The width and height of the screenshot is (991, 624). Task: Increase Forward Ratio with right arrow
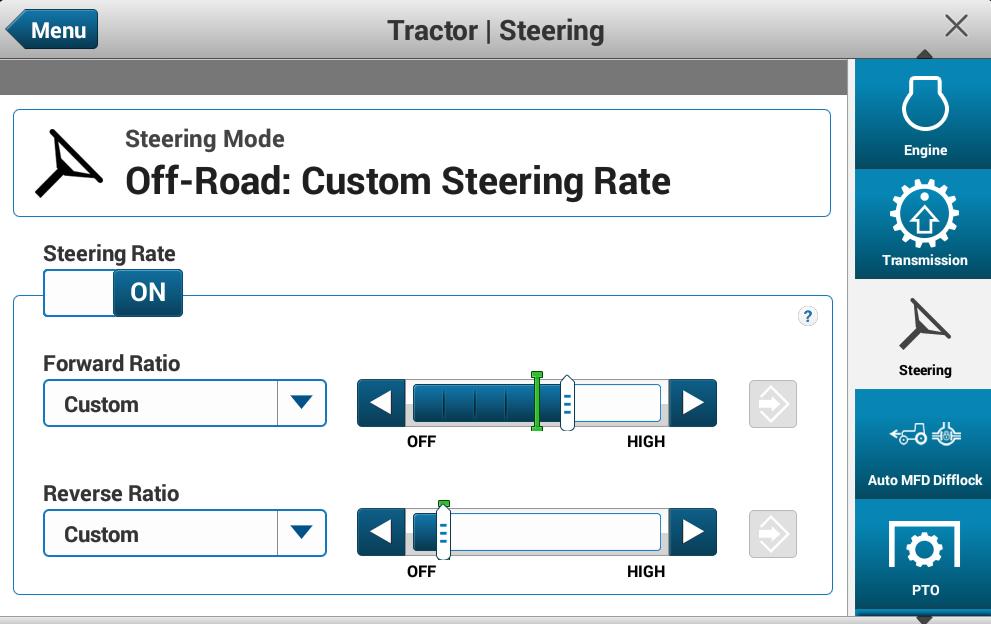coord(693,404)
